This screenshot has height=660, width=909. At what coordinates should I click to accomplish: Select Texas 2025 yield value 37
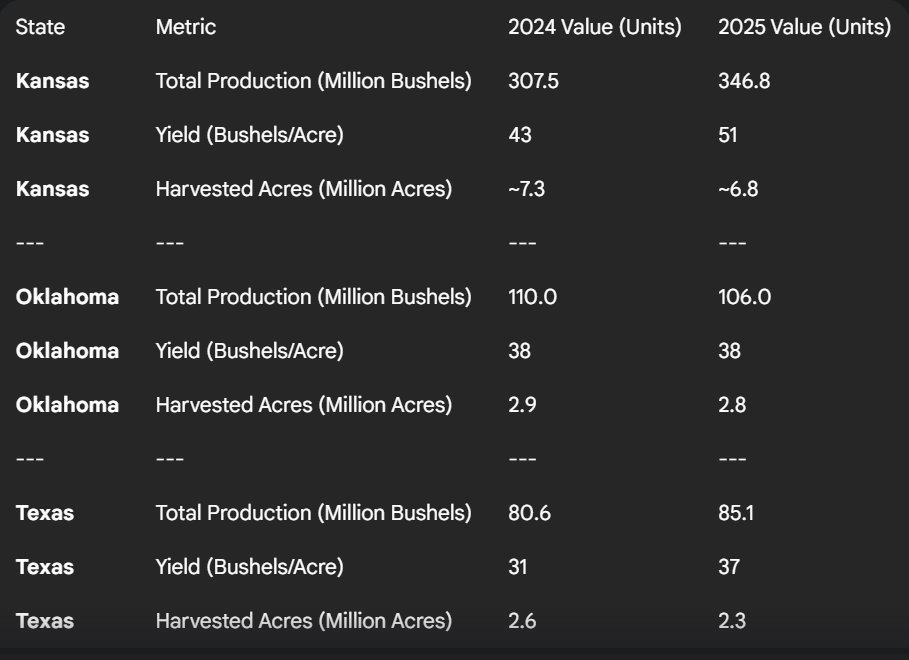tap(729, 568)
